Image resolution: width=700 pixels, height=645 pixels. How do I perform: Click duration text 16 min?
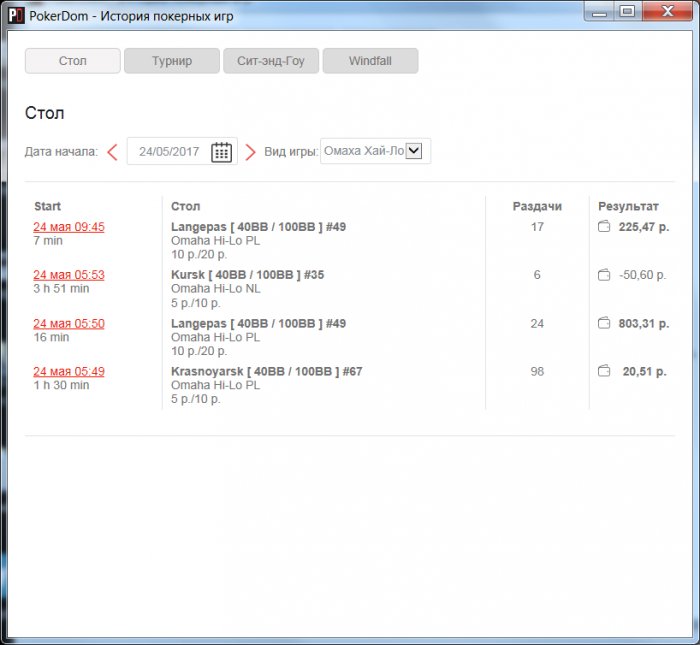pyautogui.click(x=51, y=337)
